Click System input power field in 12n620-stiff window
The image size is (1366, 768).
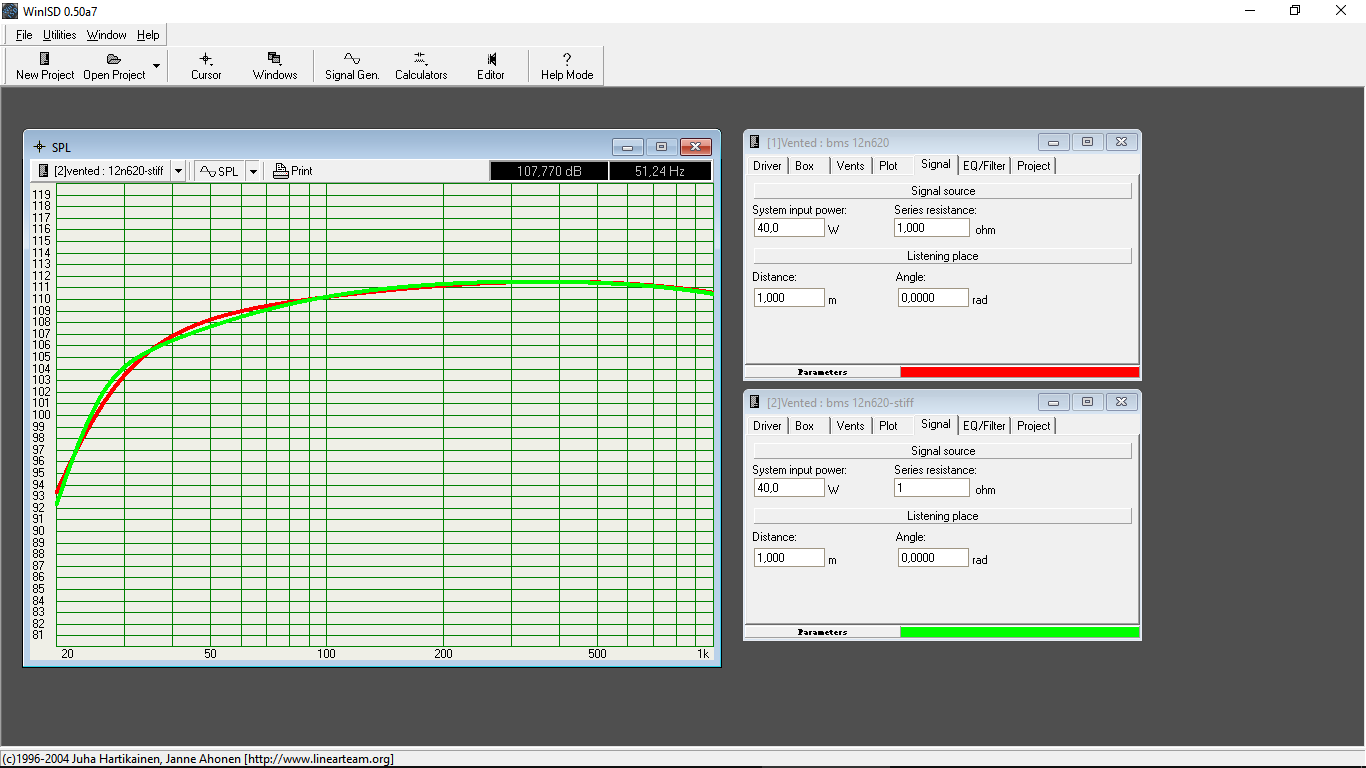coord(789,488)
